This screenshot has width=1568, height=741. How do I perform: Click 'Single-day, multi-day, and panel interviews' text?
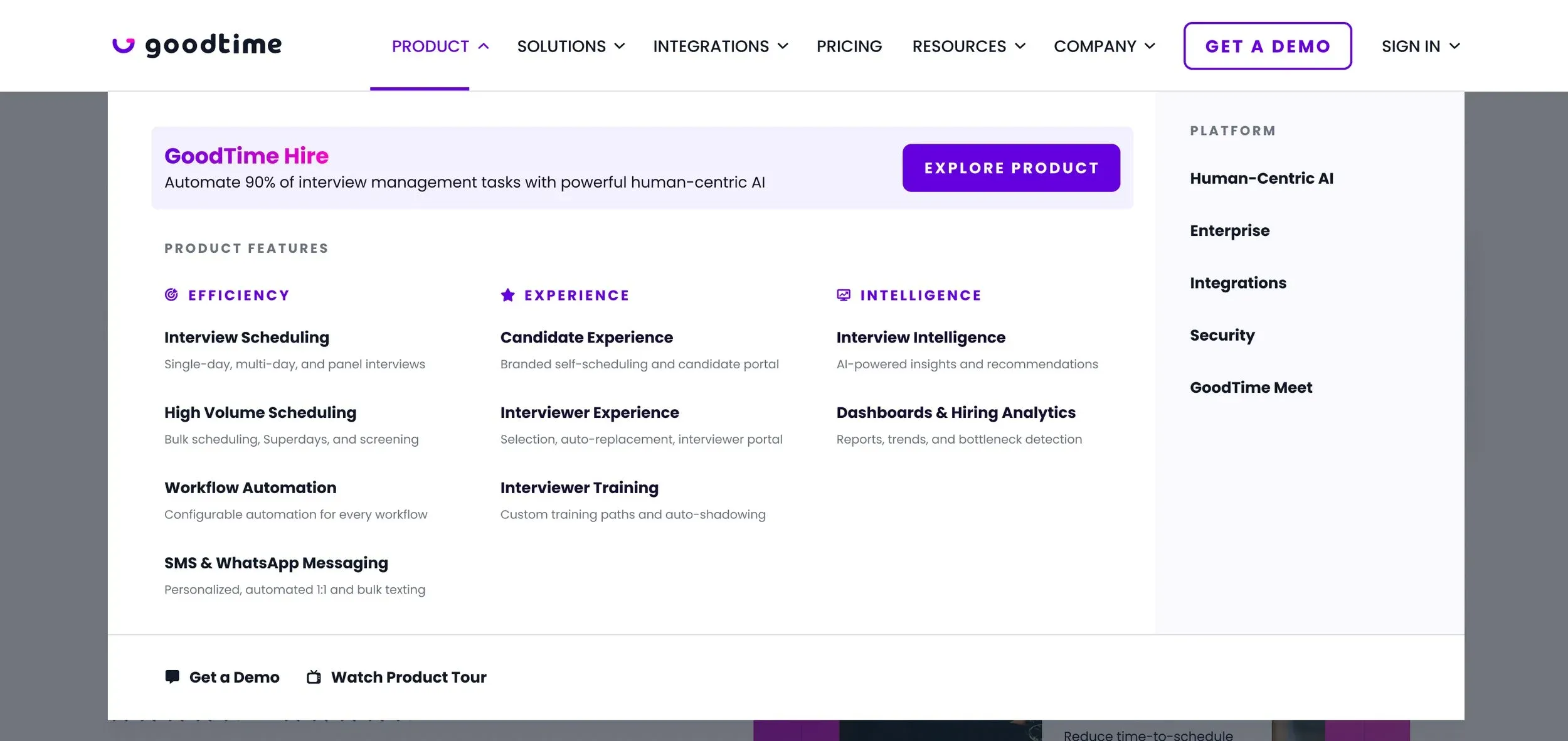[295, 365]
